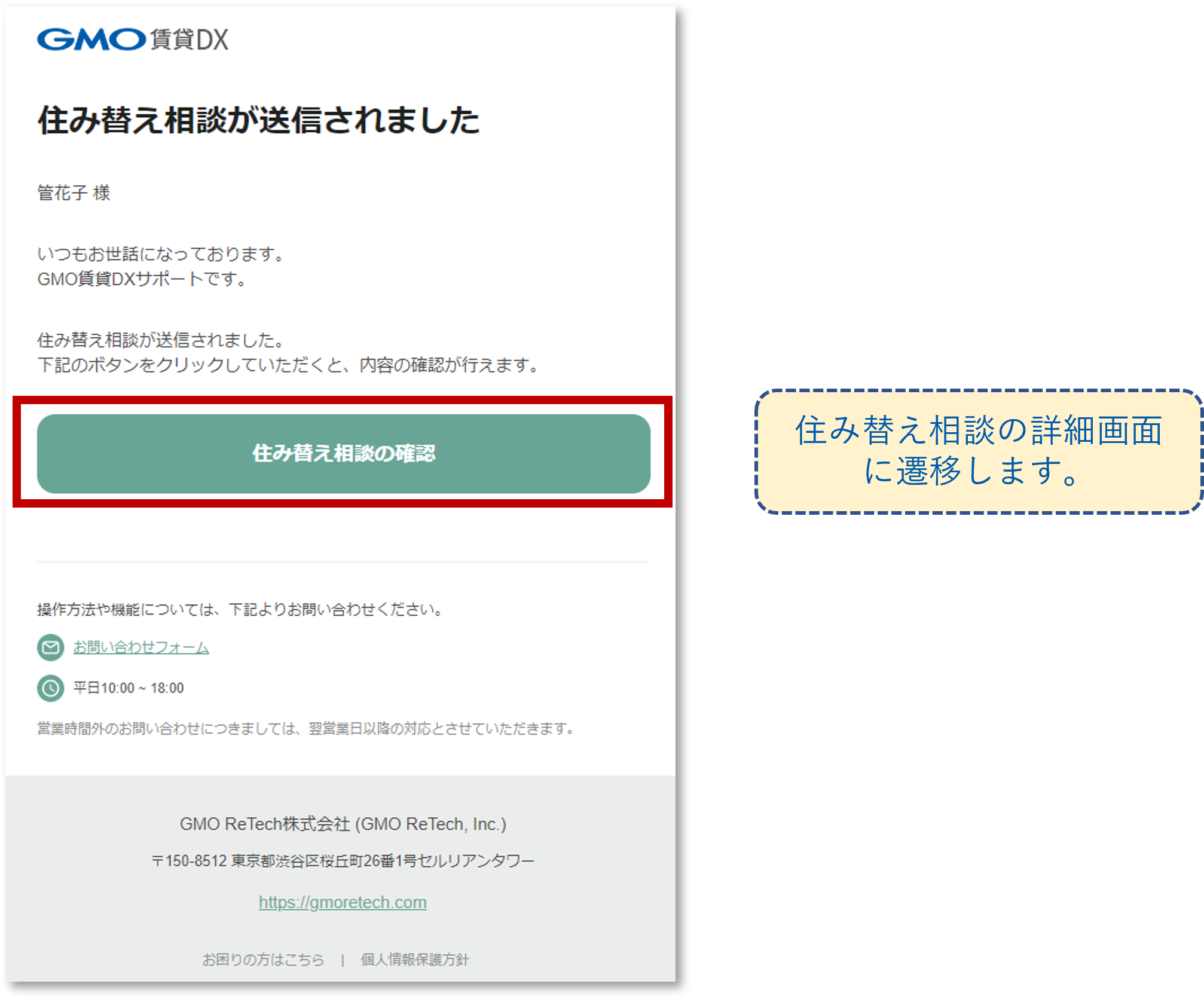Viewport: 1204px width, 999px height.
Task: Click the recipient name 管花子 様
Action: pos(74,193)
